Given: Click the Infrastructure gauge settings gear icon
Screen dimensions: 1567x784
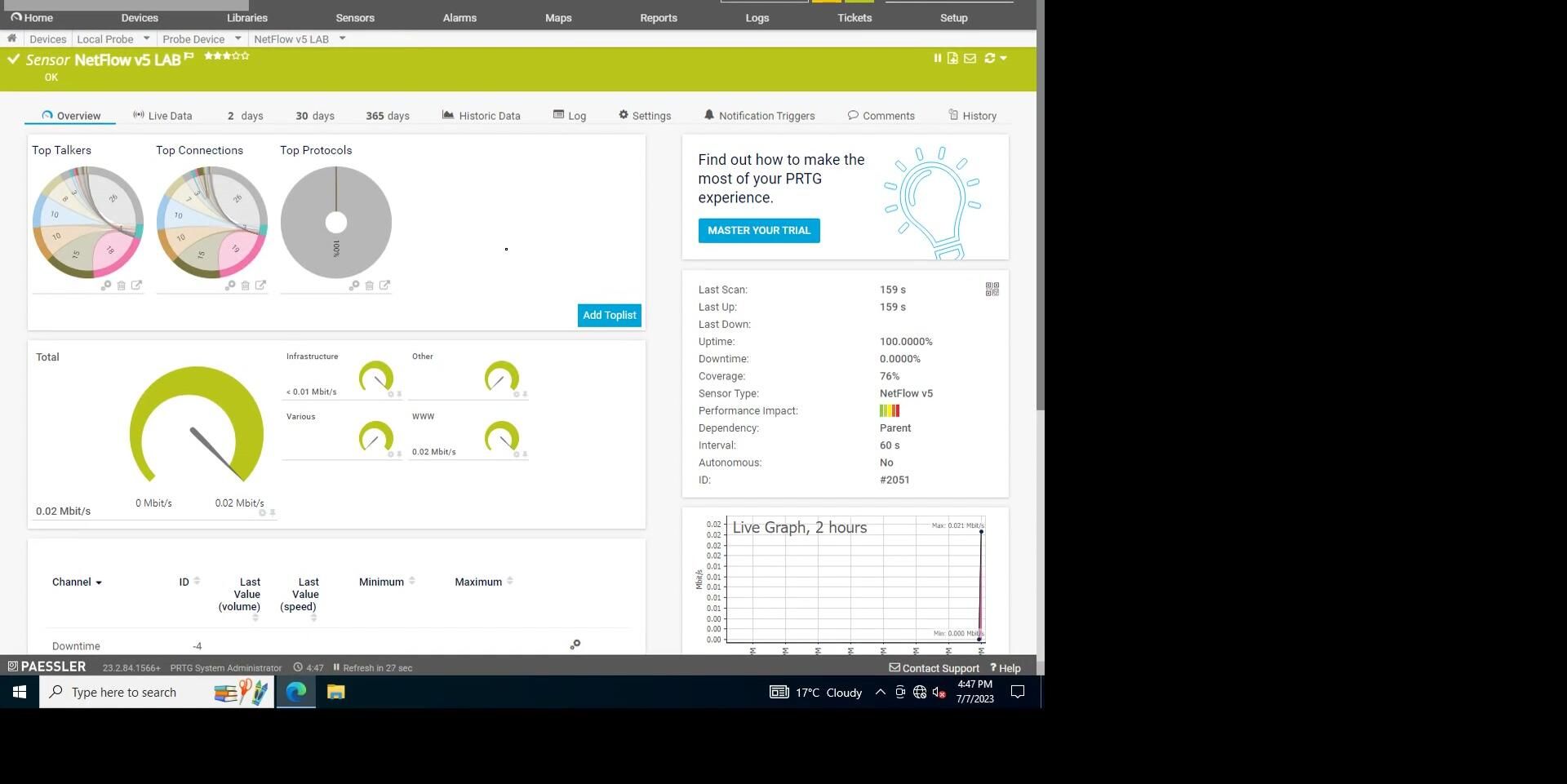Looking at the screenshot, I should point(390,395).
